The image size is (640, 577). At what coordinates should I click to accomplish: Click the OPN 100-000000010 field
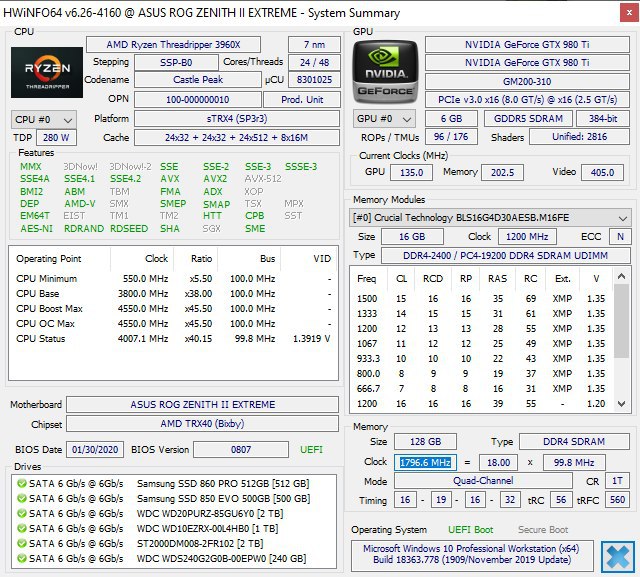(x=198, y=100)
